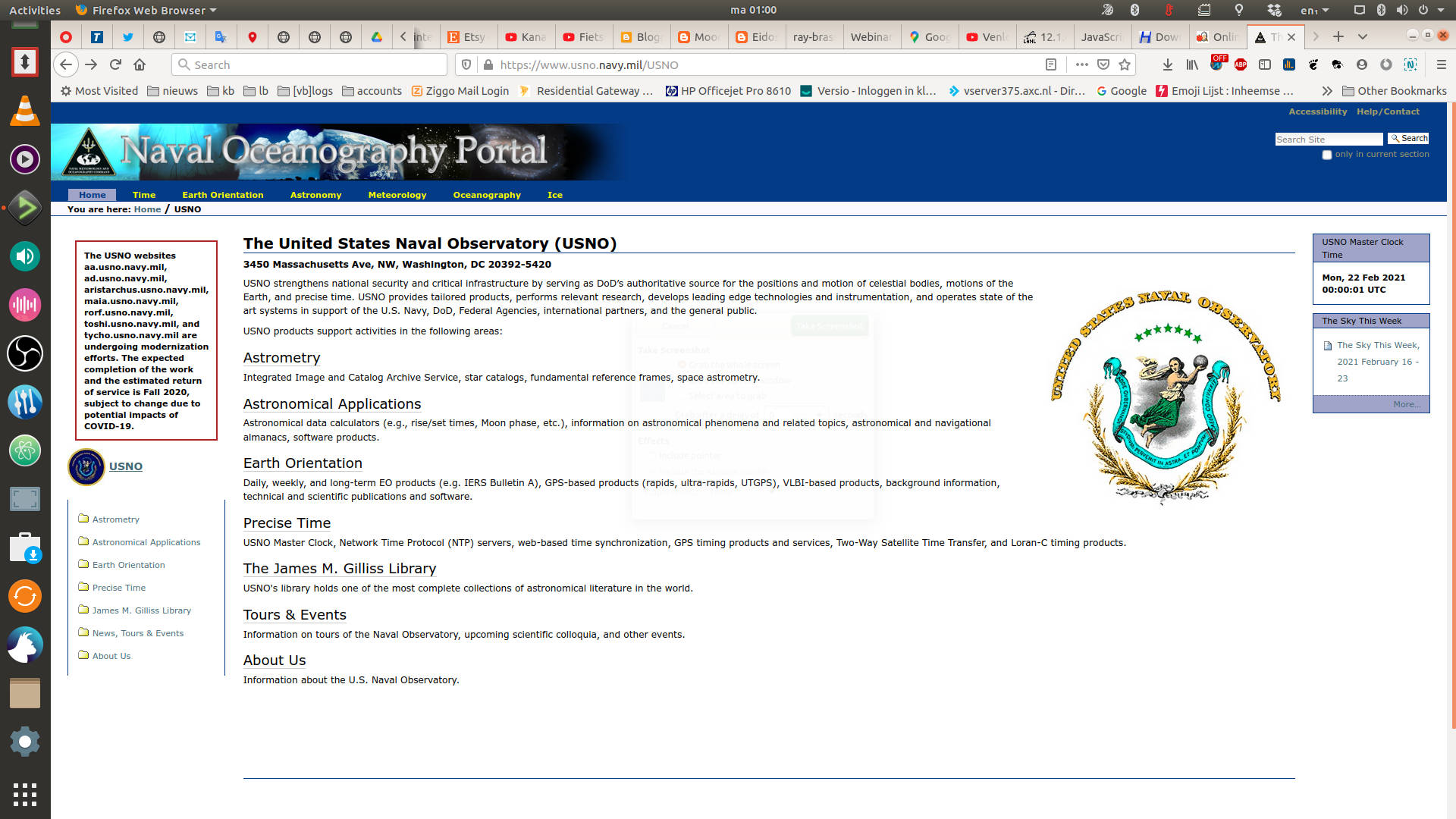Open a new browser tab
The height and width of the screenshot is (819, 1456).
[x=1338, y=36]
